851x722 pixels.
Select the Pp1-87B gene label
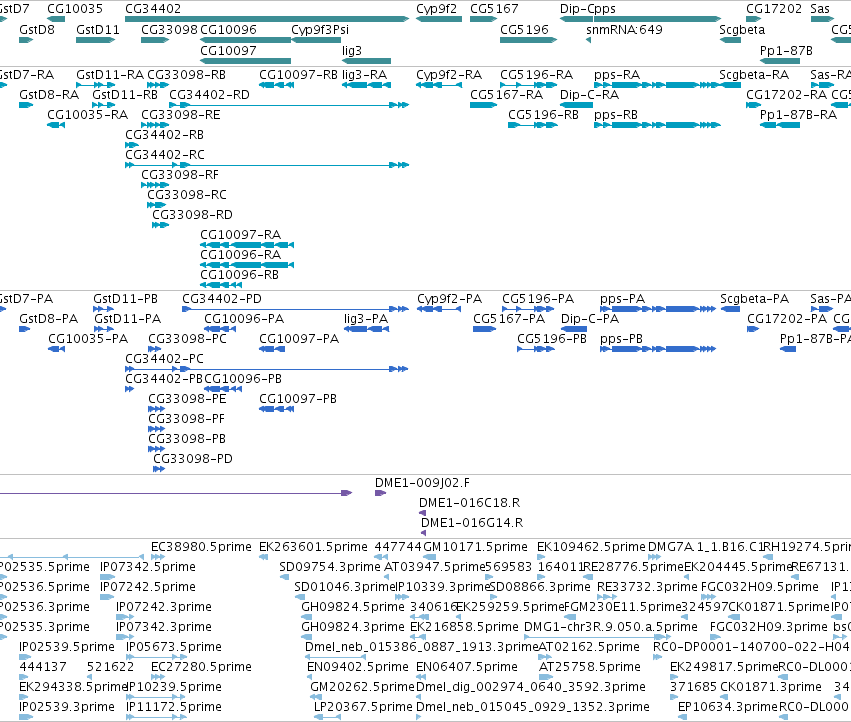click(786, 50)
